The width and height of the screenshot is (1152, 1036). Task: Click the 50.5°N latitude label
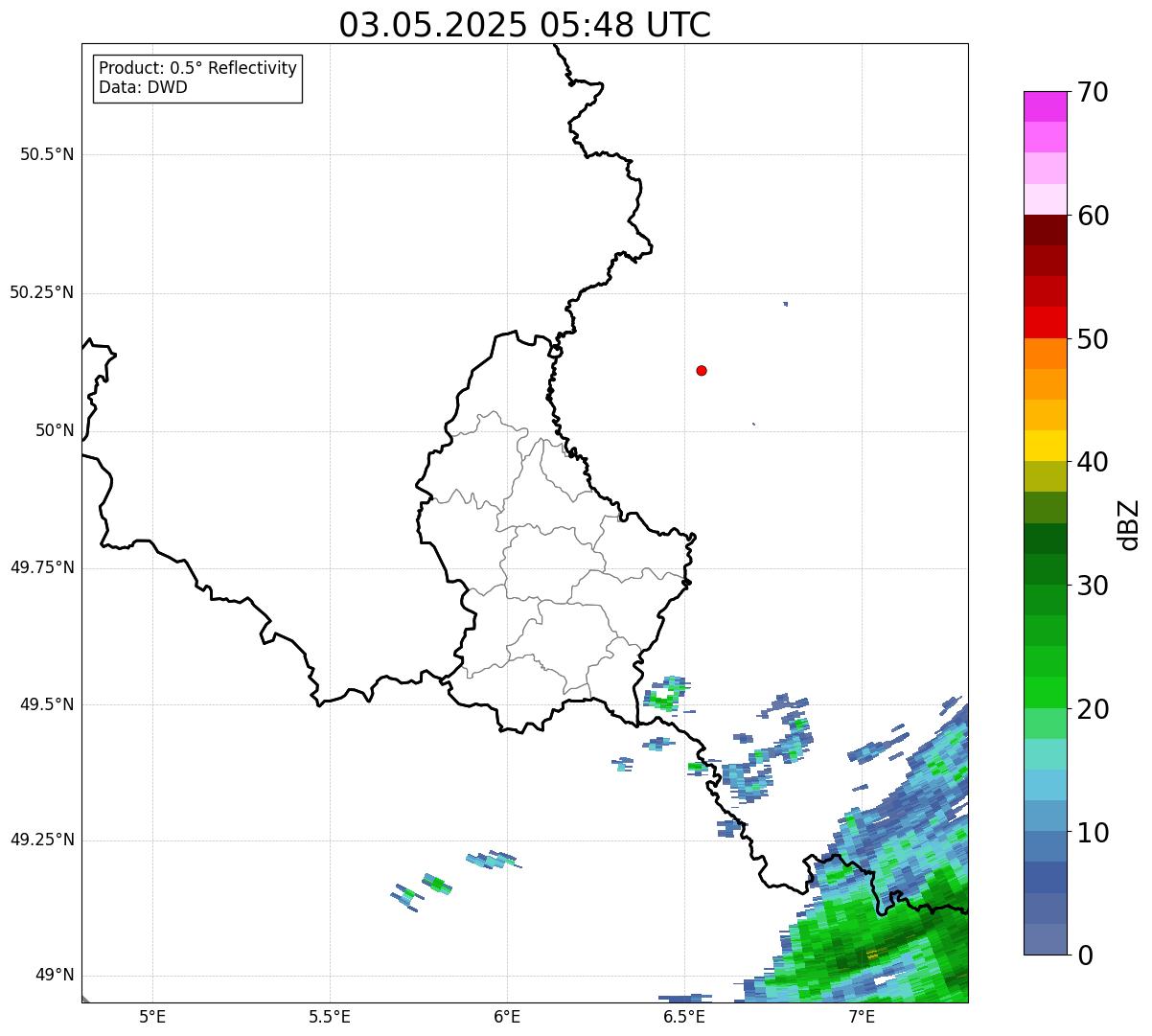(47, 154)
